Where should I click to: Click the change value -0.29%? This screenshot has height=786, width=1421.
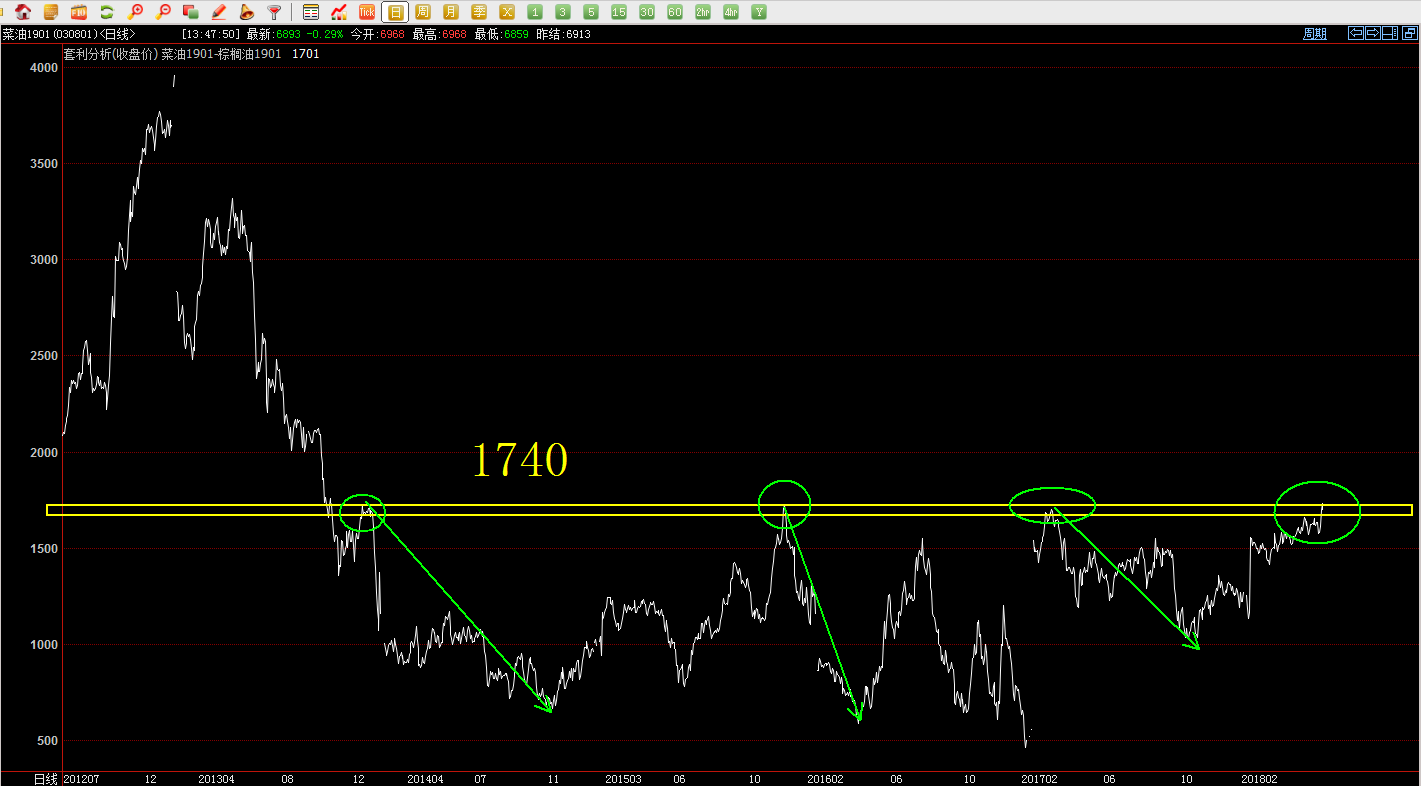[327, 34]
